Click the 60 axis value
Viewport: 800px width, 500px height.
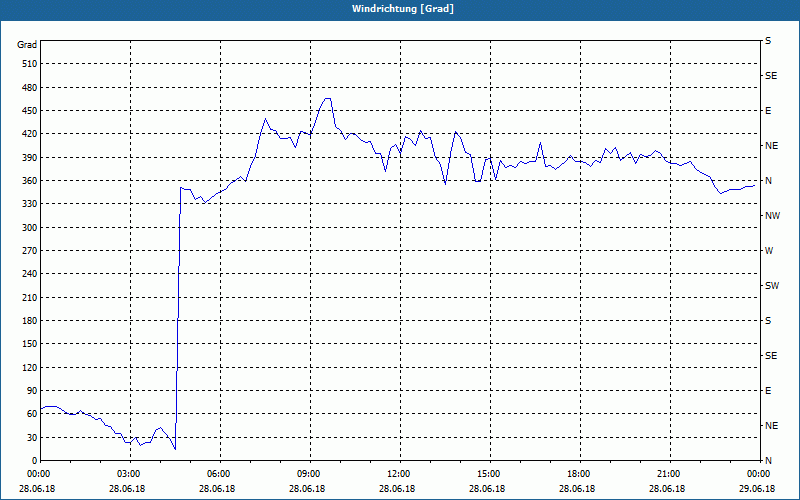pos(32,414)
